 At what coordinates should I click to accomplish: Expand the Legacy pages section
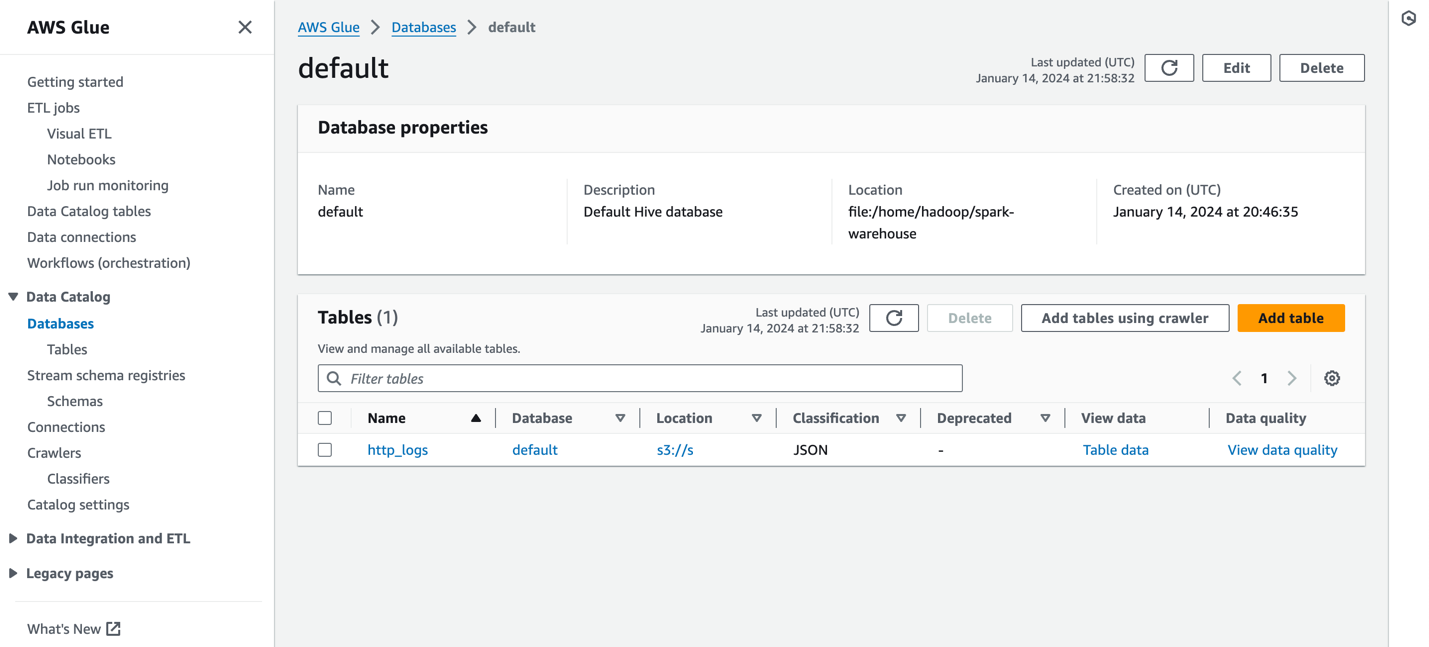tap(13, 574)
